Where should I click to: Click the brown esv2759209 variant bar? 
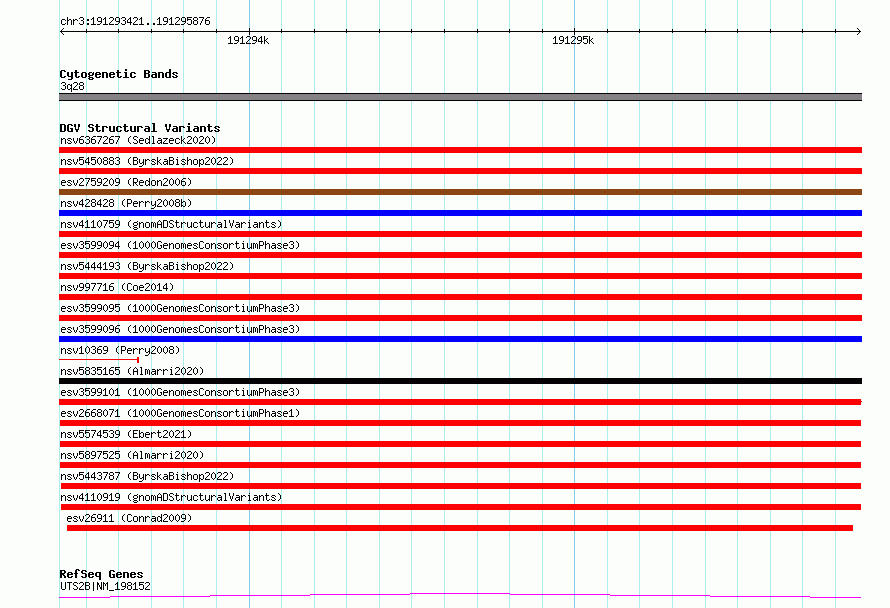click(460, 192)
